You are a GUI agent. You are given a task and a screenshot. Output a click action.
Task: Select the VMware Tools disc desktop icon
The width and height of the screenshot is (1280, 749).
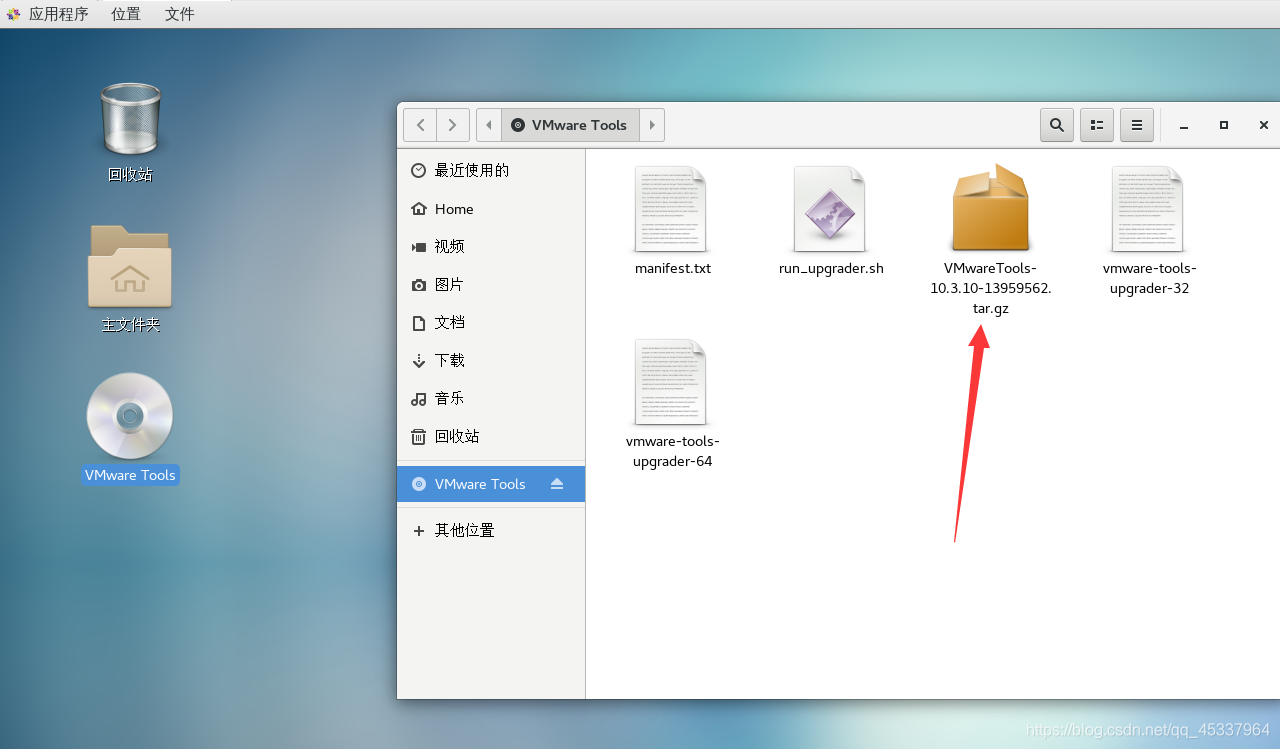(x=130, y=416)
